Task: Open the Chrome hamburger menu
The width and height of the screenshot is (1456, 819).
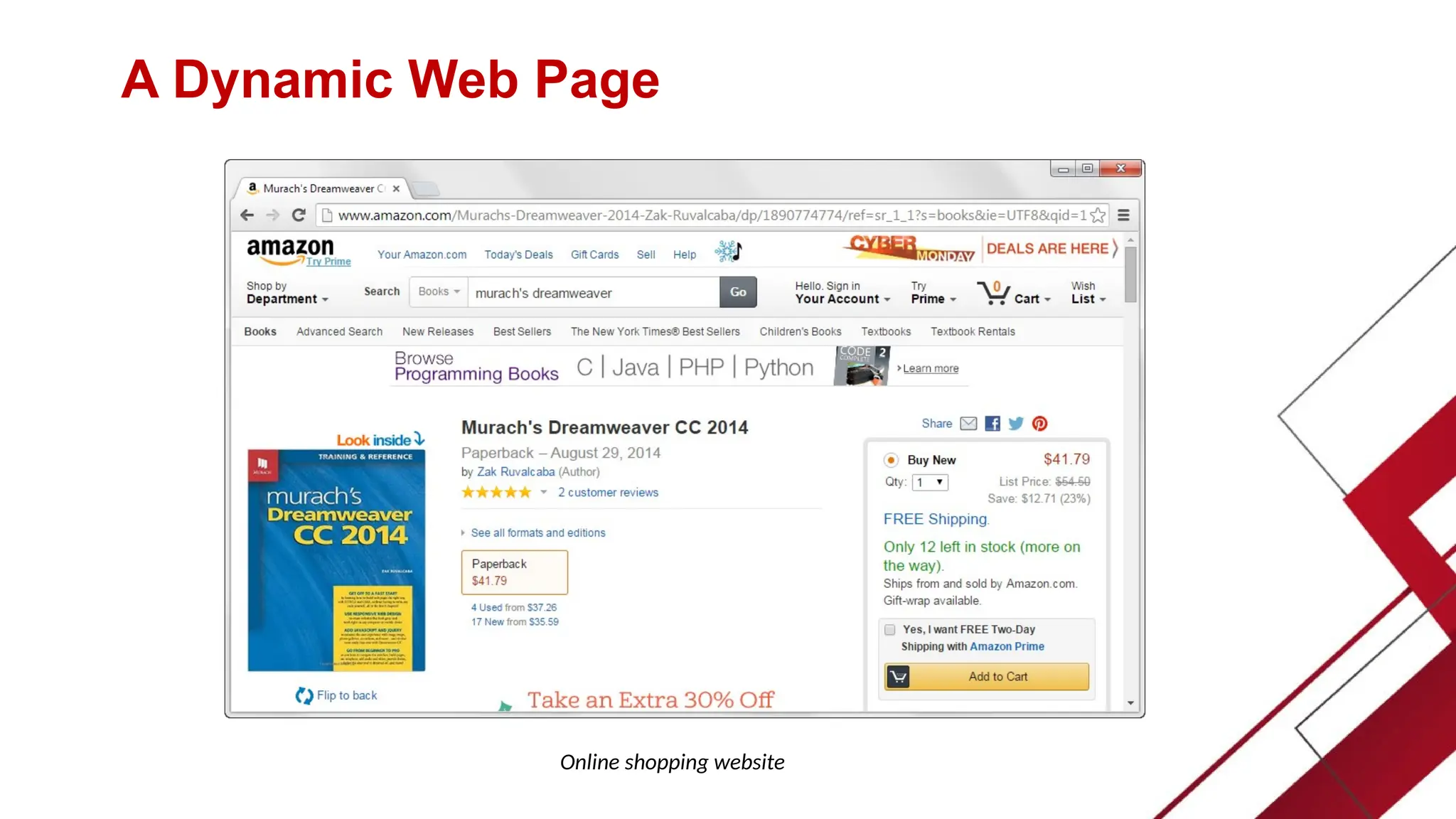Action: 1123,215
